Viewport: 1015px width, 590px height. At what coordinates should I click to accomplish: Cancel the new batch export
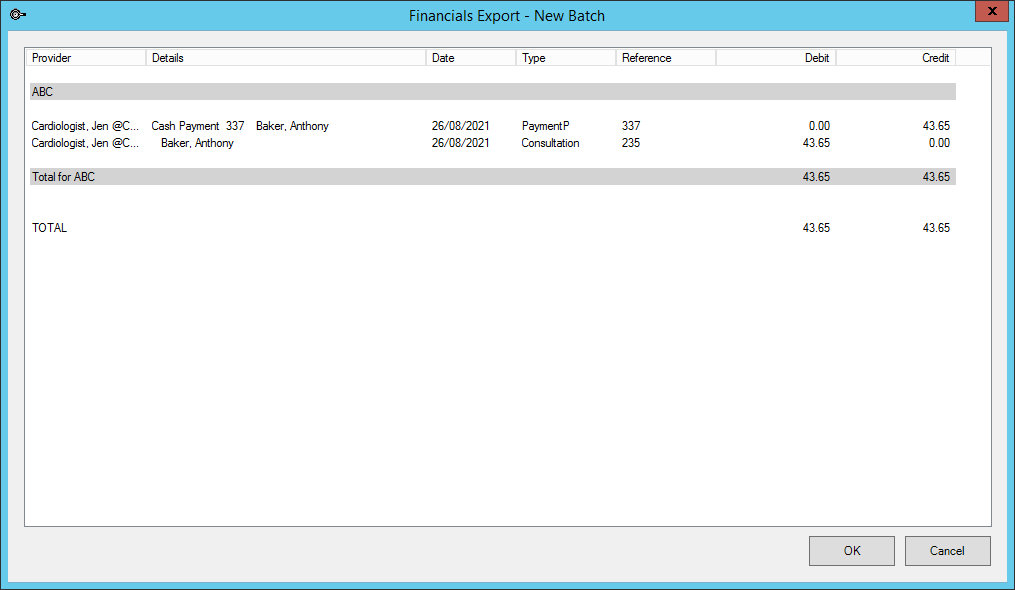click(x=947, y=550)
